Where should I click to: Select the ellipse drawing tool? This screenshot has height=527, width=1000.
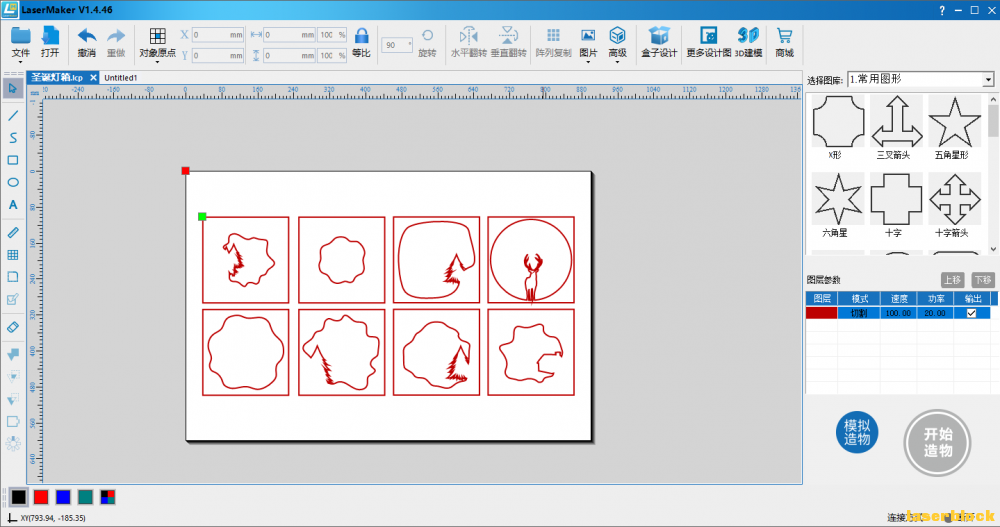(13, 182)
